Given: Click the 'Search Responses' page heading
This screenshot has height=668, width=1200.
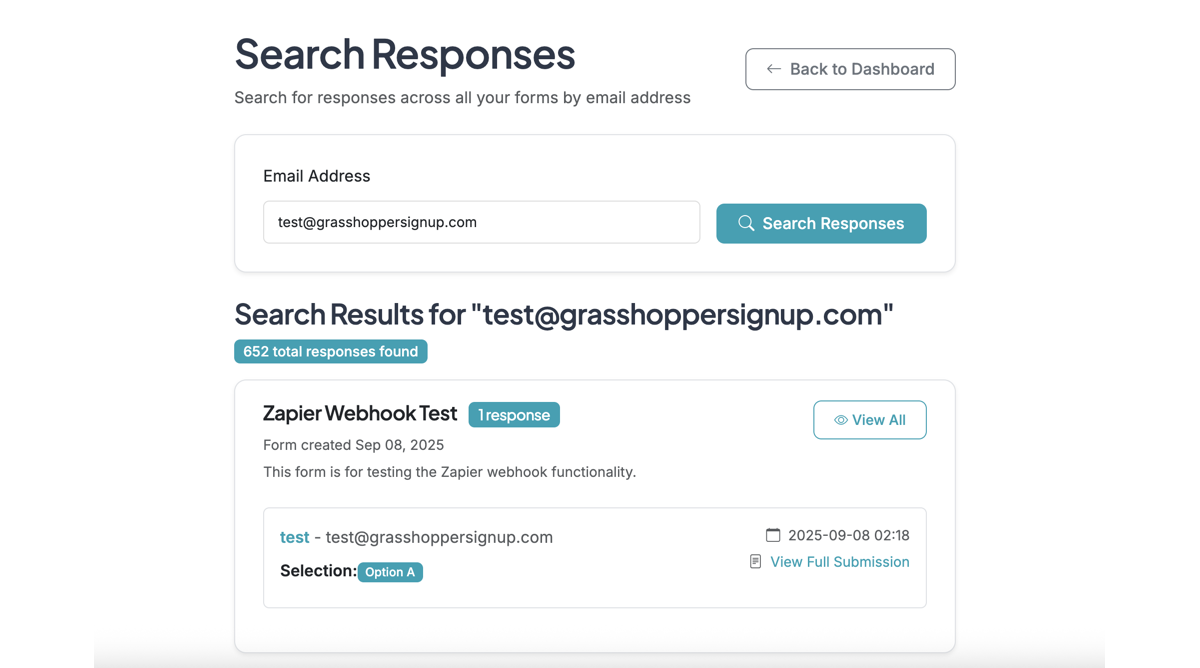Looking at the screenshot, I should coord(405,54).
